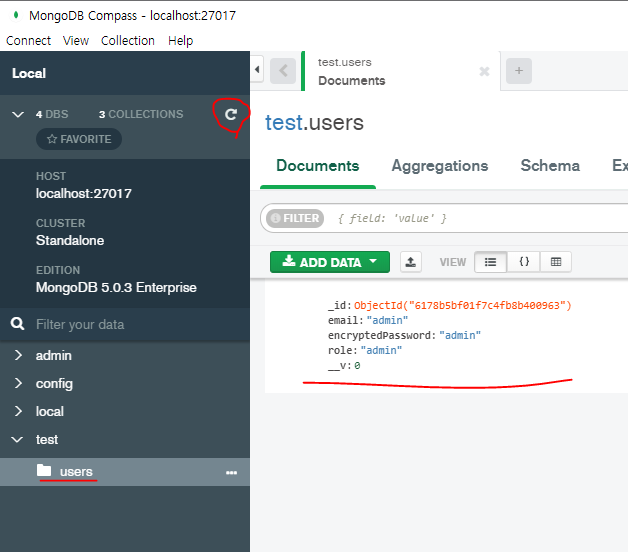Image resolution: width=628 pixels, height=552 pixels.
Task: Open the Help menu
Action: (x=180, y=40)
